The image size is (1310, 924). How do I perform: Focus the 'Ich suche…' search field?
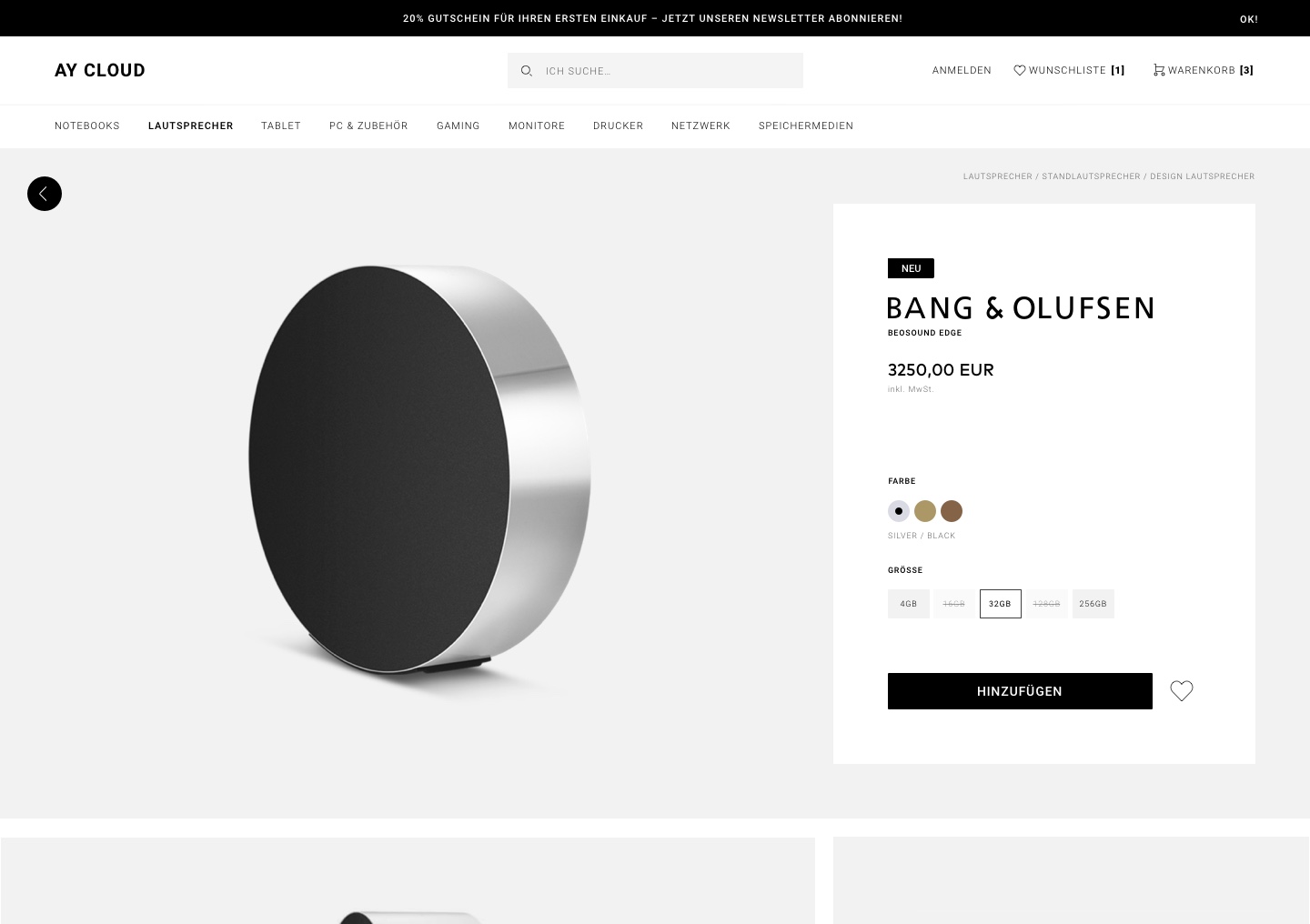pos(655,71)
